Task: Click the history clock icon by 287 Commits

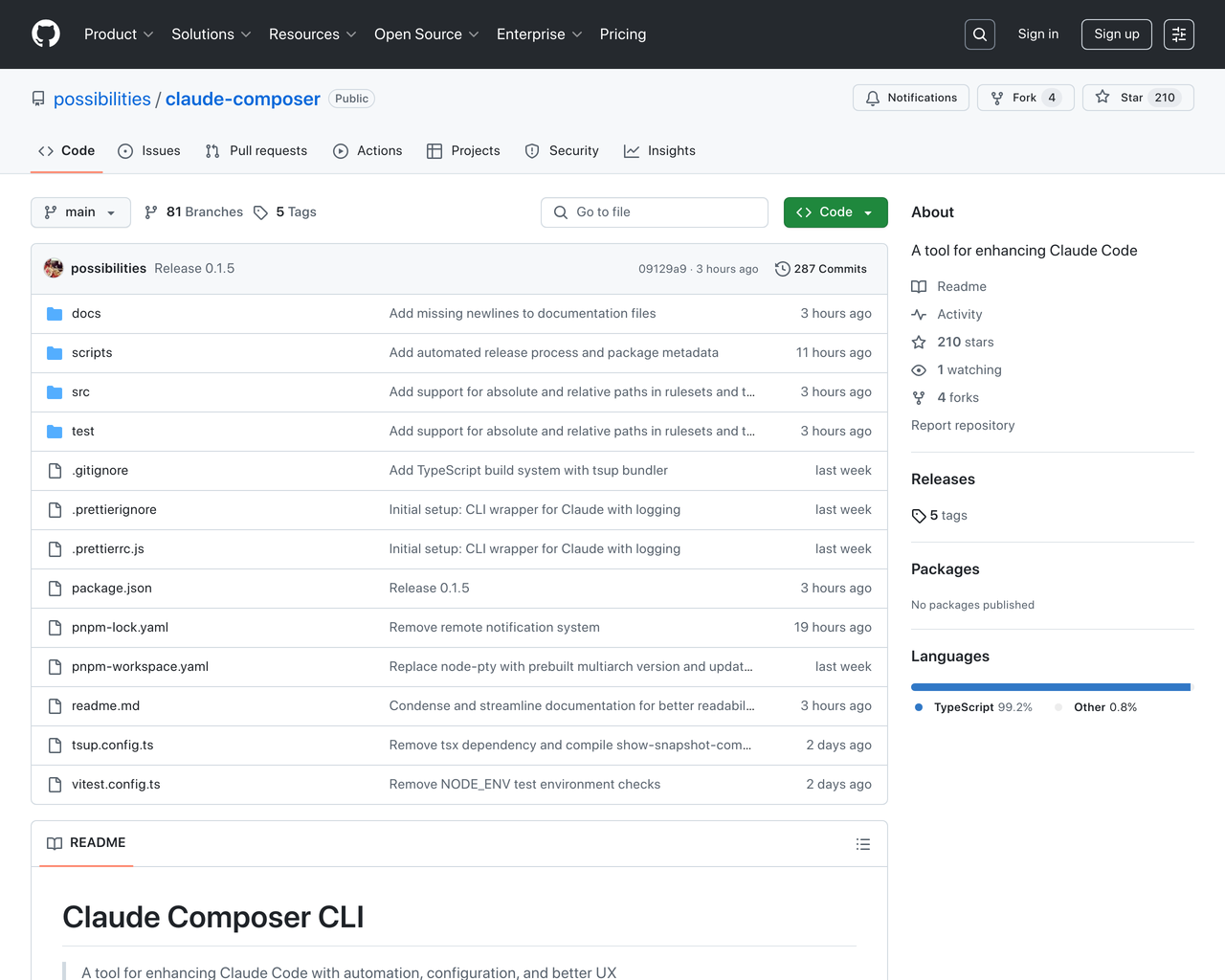Action: point(782,269)
